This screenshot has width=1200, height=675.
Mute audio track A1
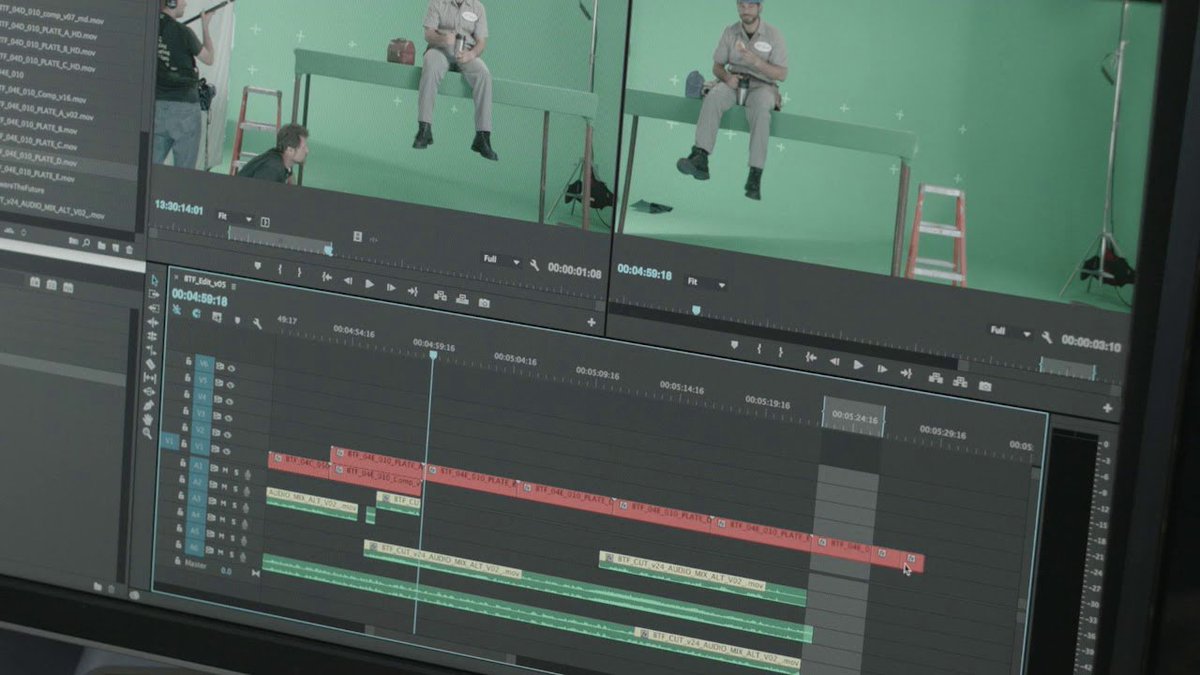point(225,470)
